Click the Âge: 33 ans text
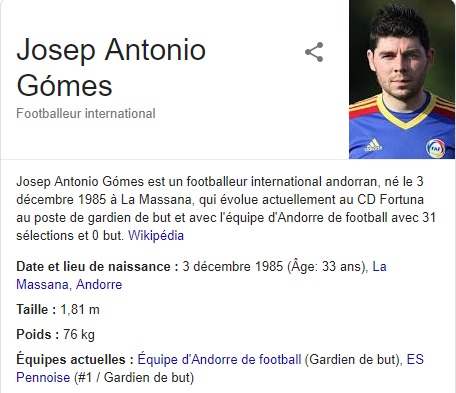Screen dimensions: 456x393 click(x=326, y=267)
